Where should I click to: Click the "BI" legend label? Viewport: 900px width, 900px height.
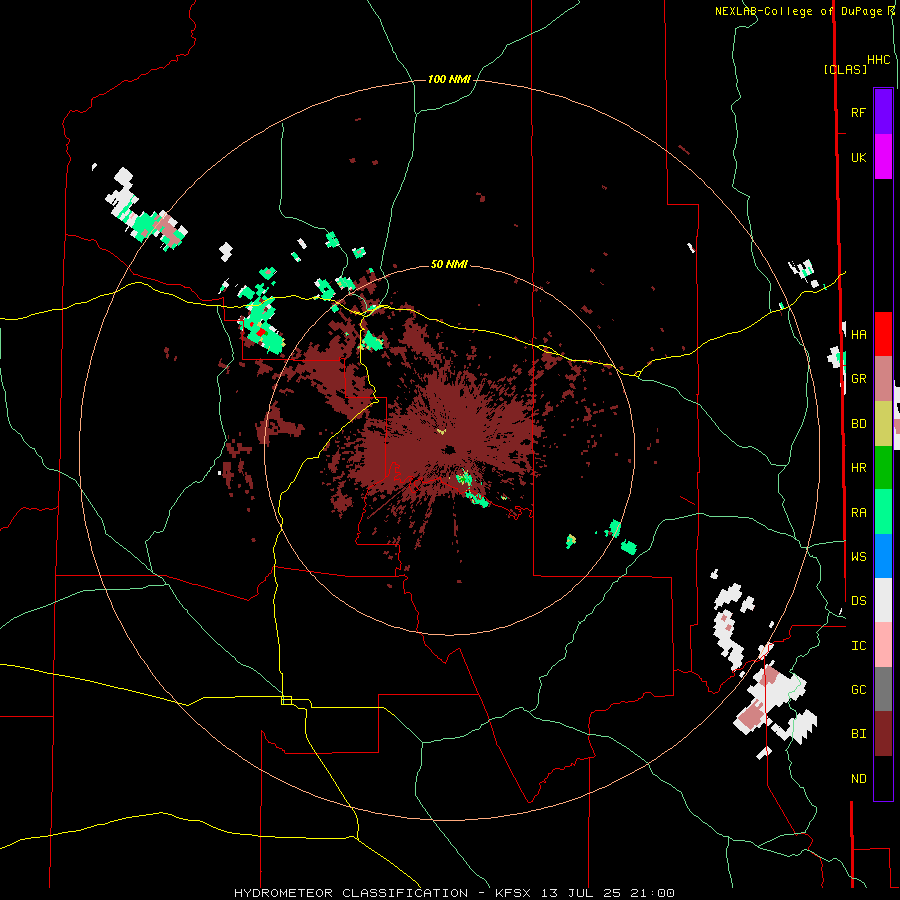click(x=859, y=734)
